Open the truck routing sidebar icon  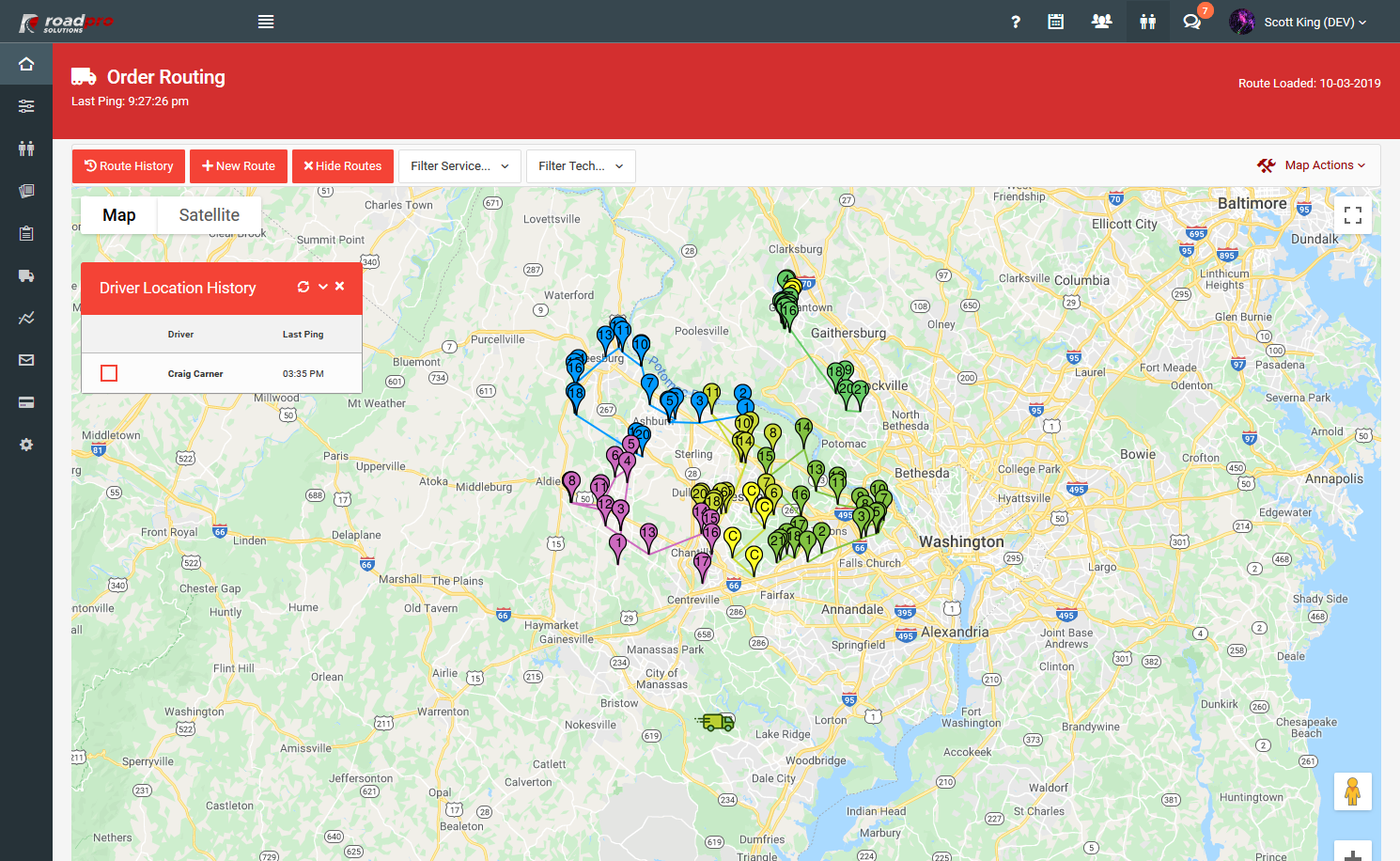26,275
